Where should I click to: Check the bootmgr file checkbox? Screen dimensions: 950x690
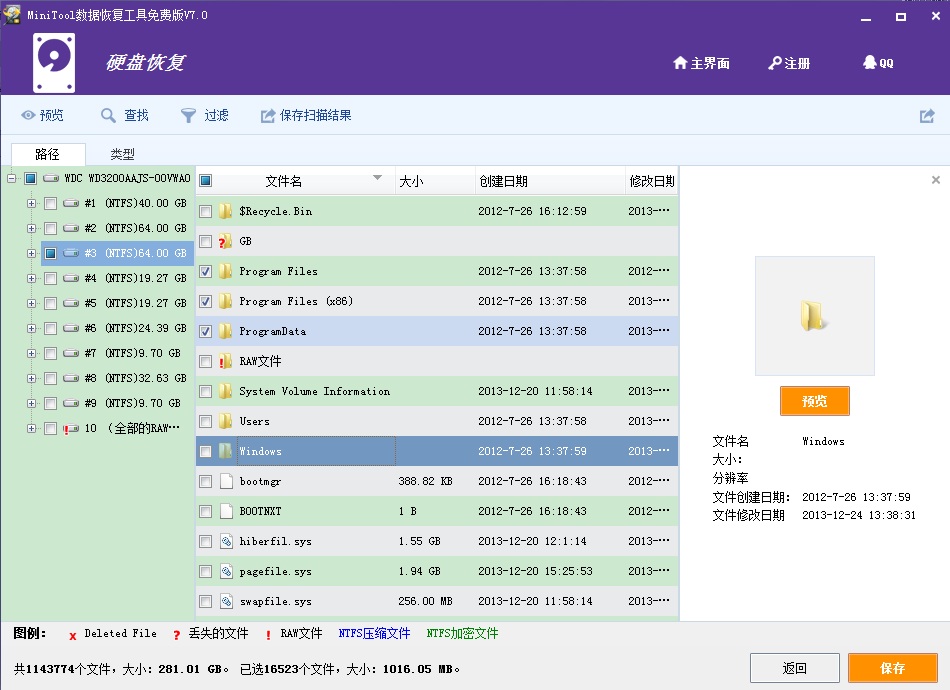pos(206,482)
